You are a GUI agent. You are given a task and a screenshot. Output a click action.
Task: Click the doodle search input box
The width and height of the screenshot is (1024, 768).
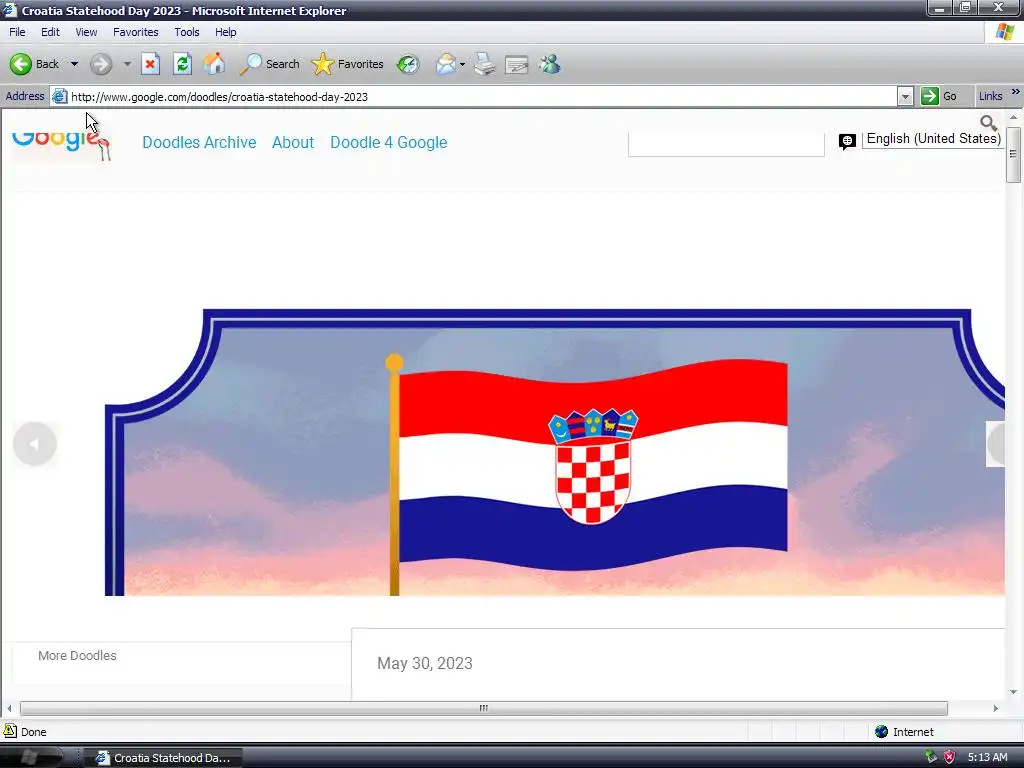pyautogui.click(x=726, y=144)
